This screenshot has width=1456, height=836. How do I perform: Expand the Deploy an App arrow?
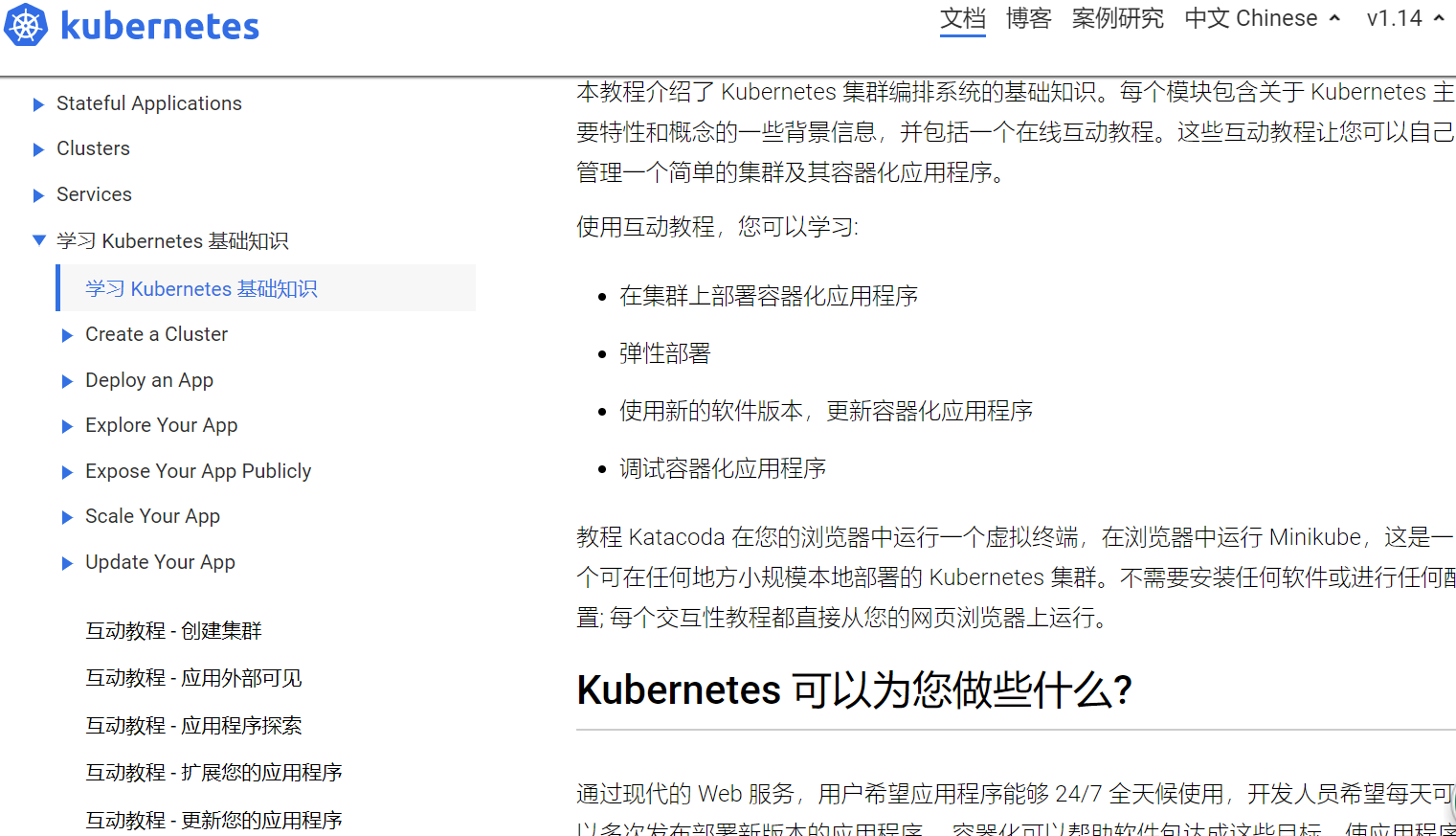67,381
